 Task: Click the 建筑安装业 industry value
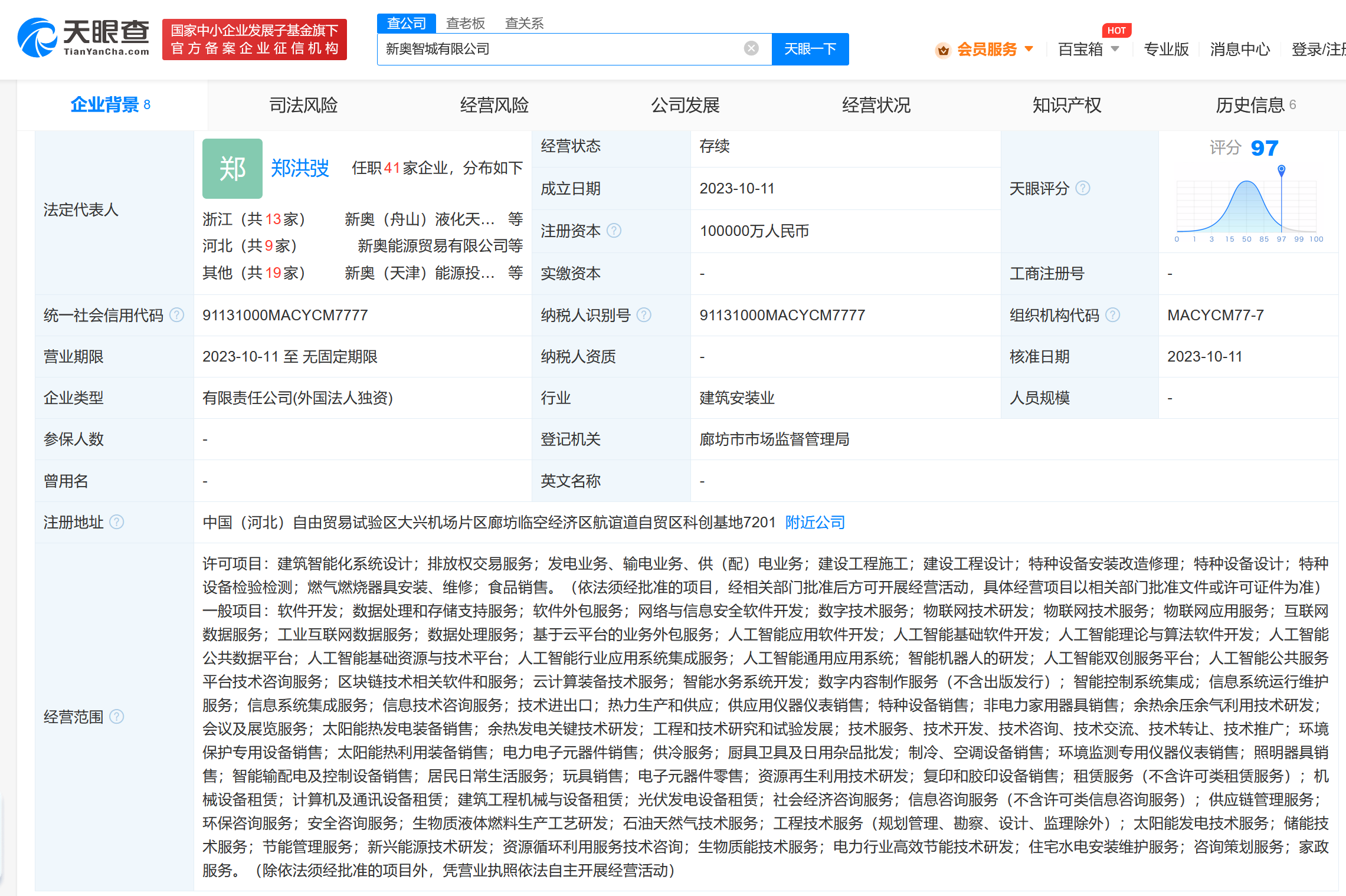pyautogui.click(x=737, y=398)
